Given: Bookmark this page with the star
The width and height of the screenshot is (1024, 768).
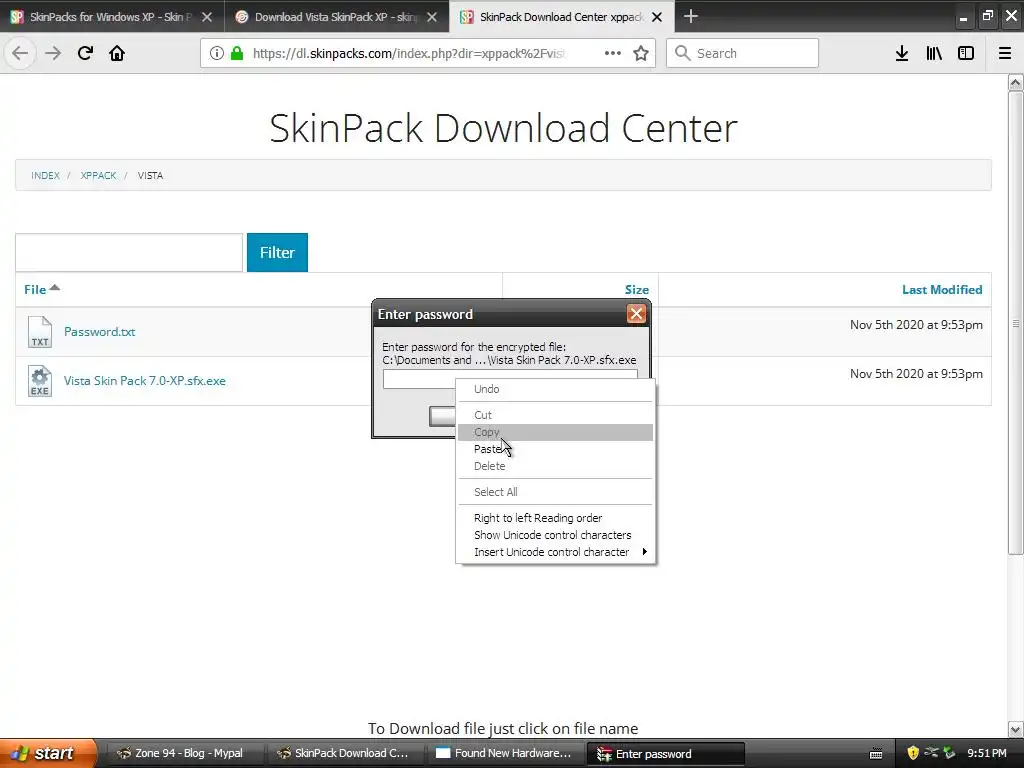Looking at the screenshot, I should [641, 53].
